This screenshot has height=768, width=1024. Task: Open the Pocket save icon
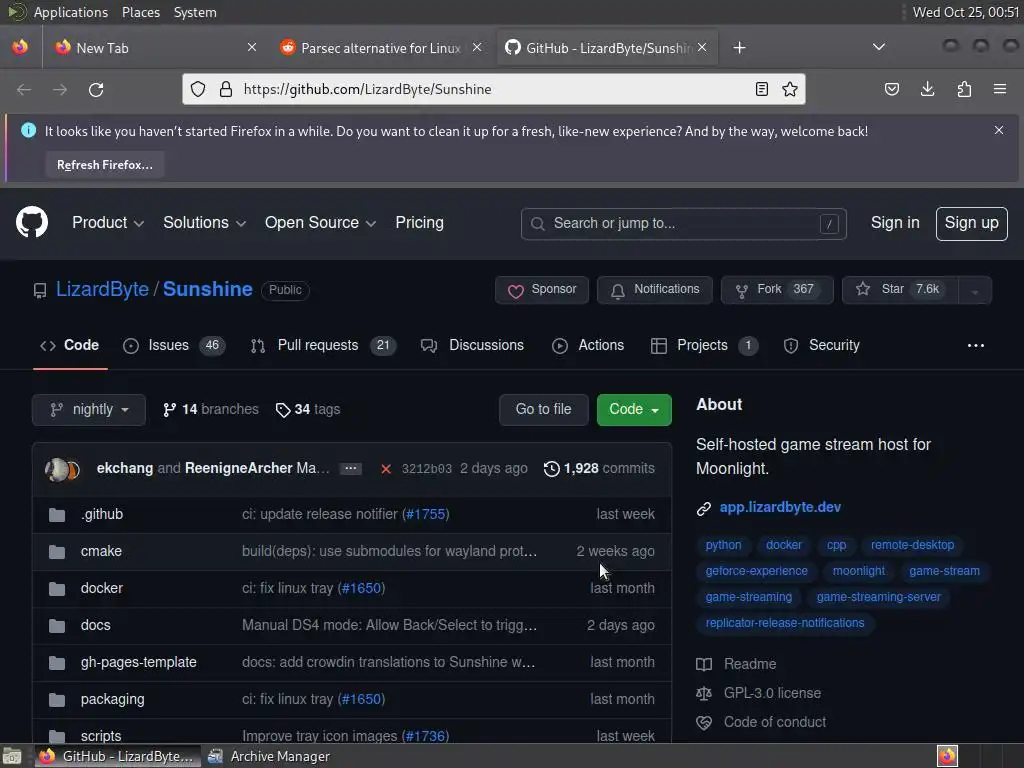coord(891,89)
